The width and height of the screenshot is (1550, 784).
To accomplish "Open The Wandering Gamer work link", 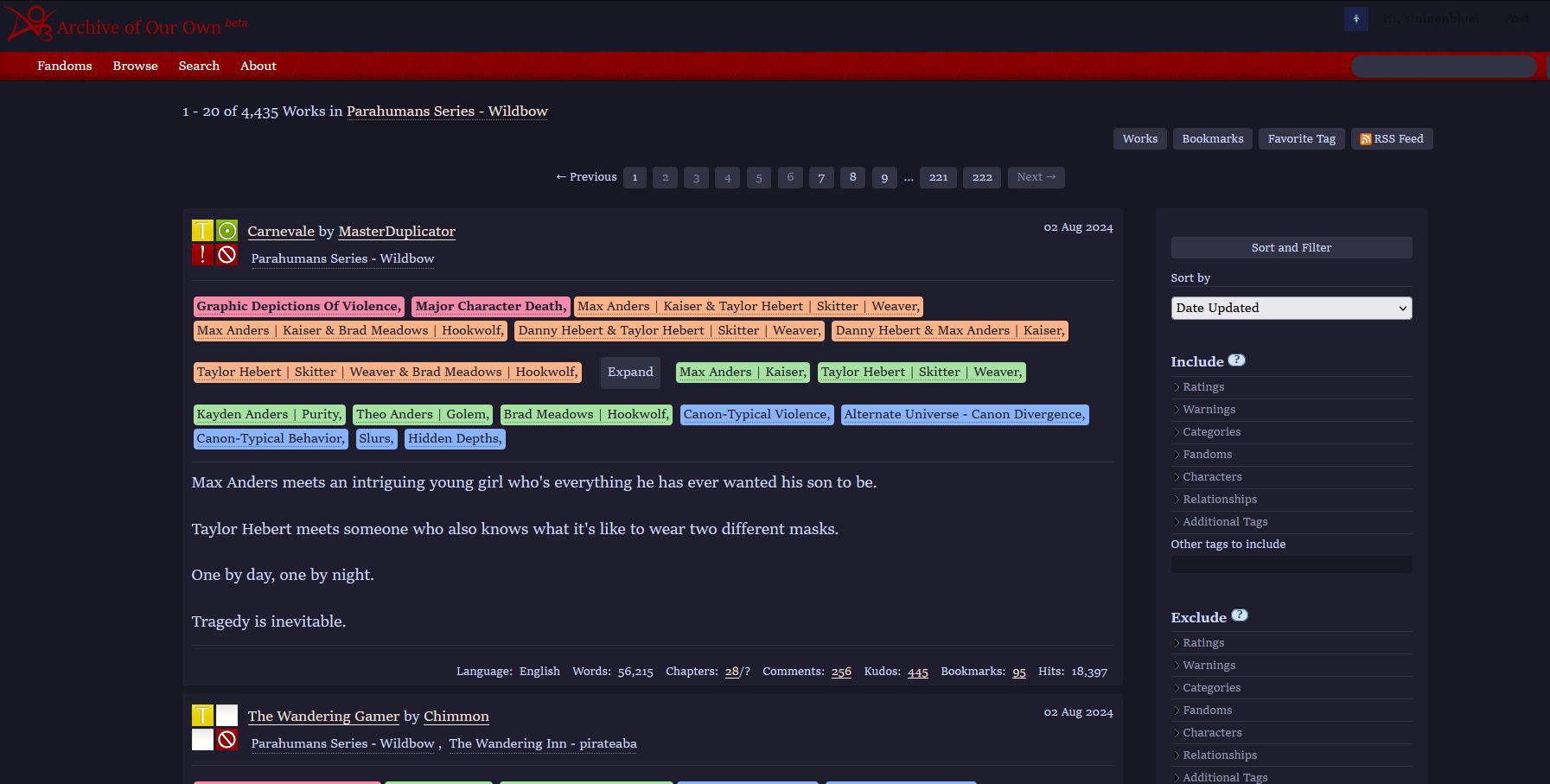I will [x=323, y=717].
